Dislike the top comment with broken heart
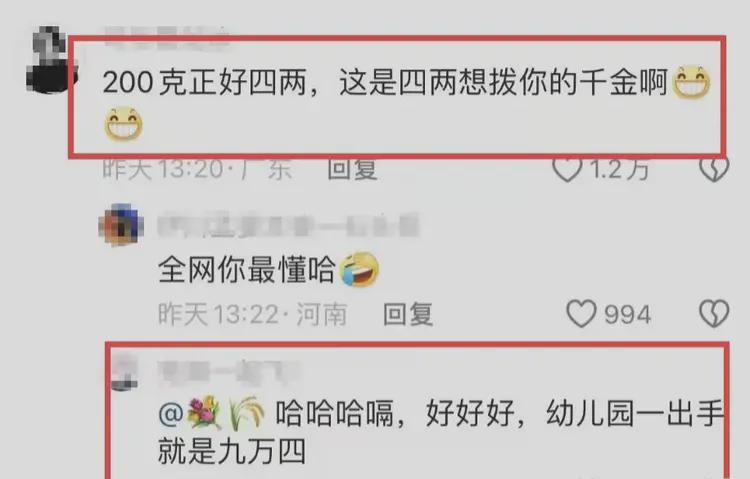This screenshot has height=479, width=750. tap(714, 168)
